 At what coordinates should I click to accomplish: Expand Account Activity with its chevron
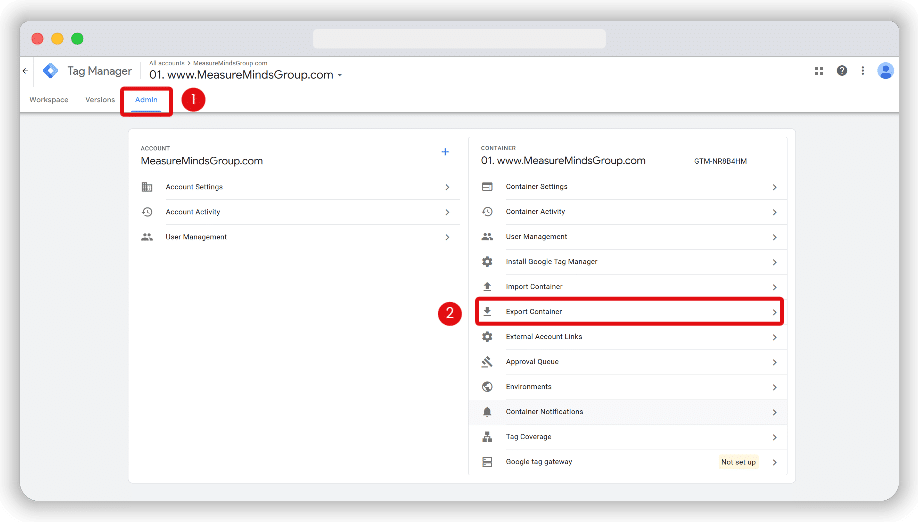click(447, 212)
